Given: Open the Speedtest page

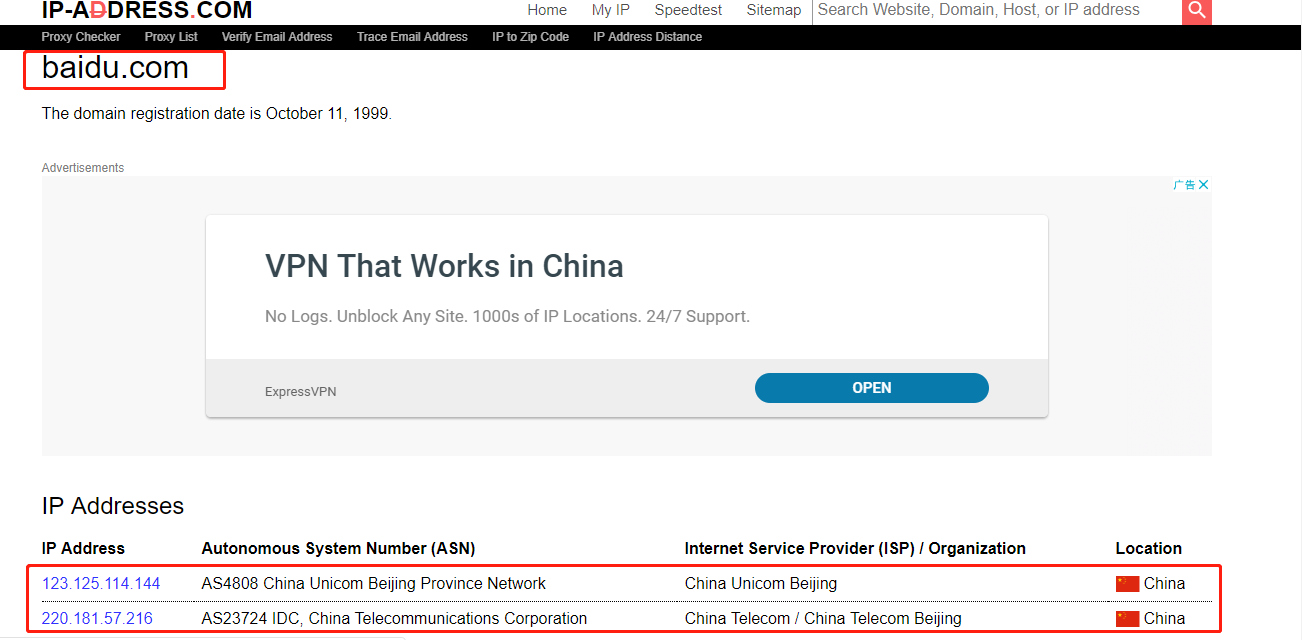Looking at the screenshot, I should pos(688,10).
